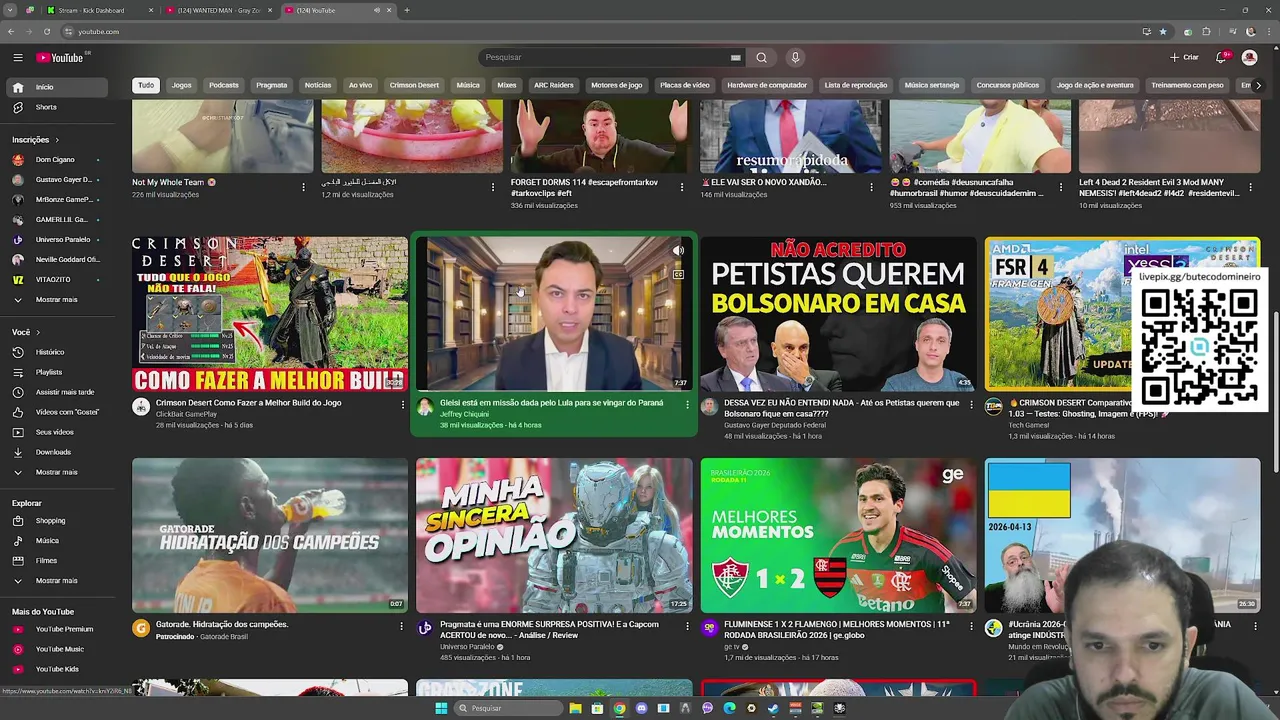Open Dom Cigano subscription channel
Image resolution: width=1280 pixels, height=720 pixels.
56,160
